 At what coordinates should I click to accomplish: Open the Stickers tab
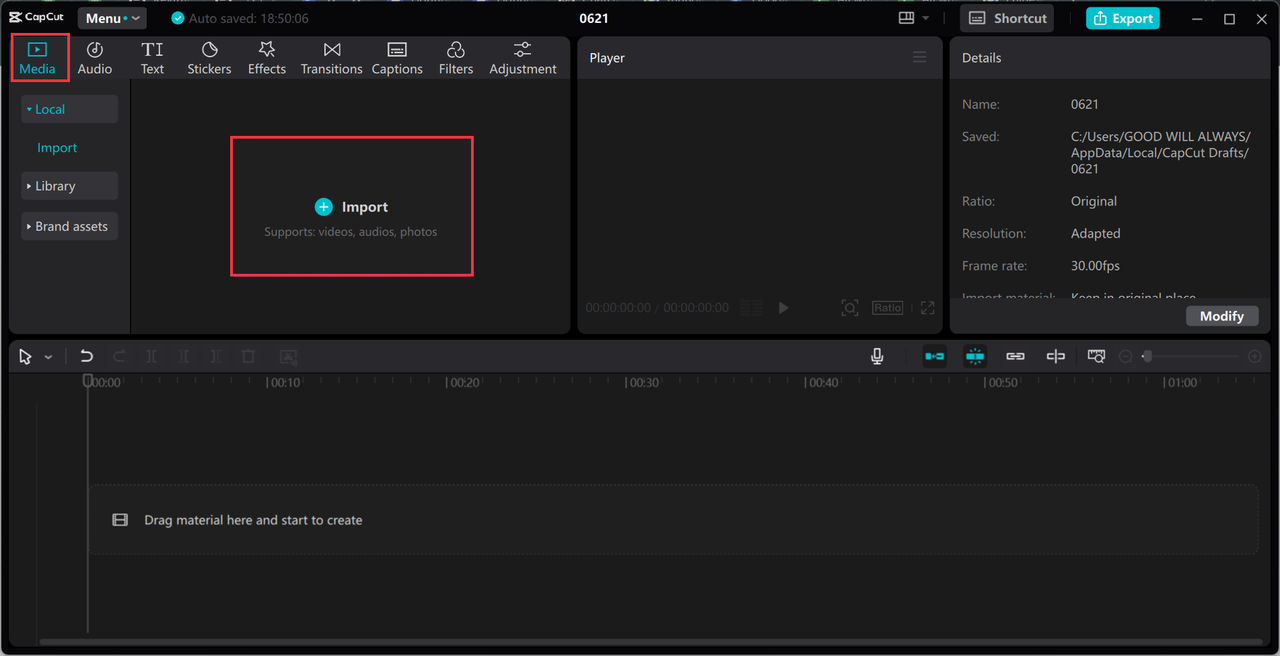[209, 58]
